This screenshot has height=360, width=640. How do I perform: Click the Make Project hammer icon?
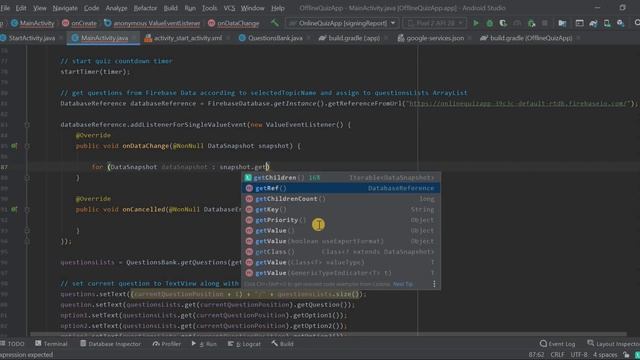coord(275,23)
